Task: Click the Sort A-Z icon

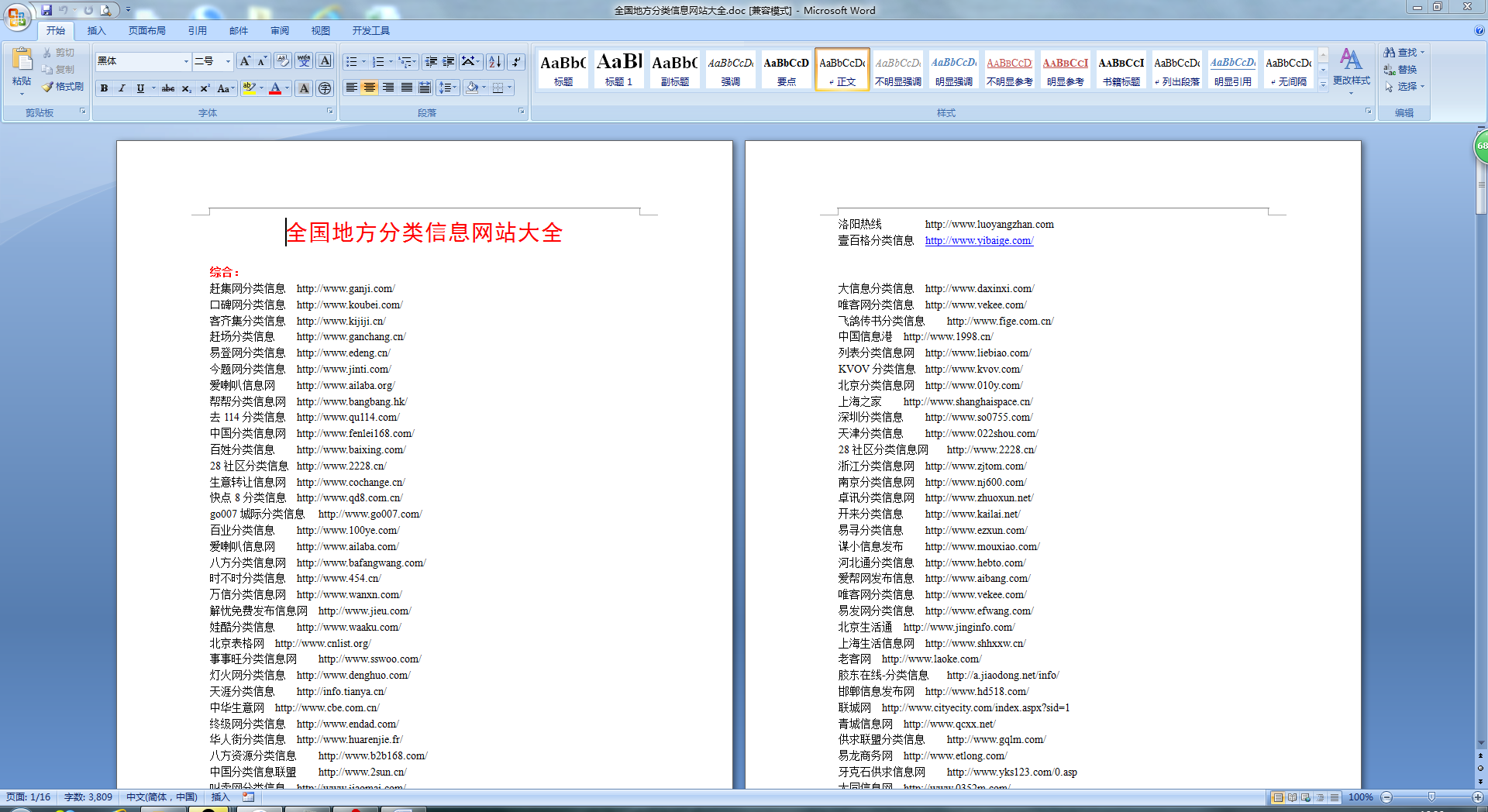Action: [495, 61]
